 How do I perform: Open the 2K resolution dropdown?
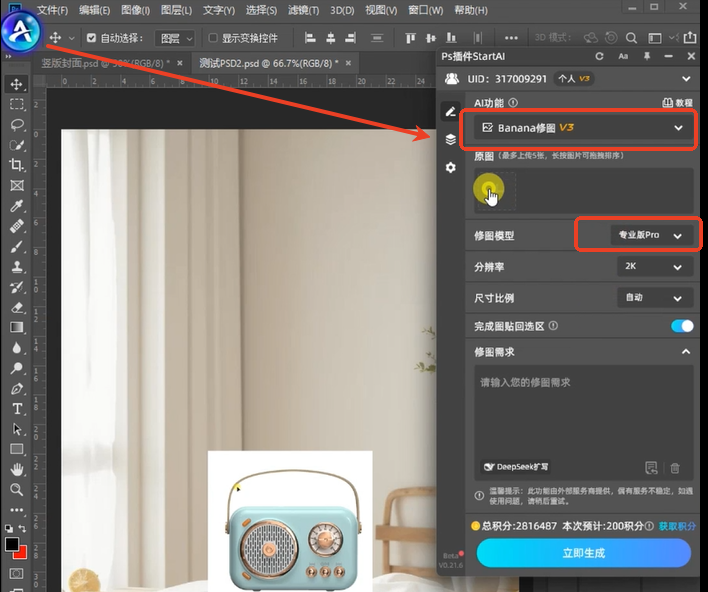coord(655,266)
